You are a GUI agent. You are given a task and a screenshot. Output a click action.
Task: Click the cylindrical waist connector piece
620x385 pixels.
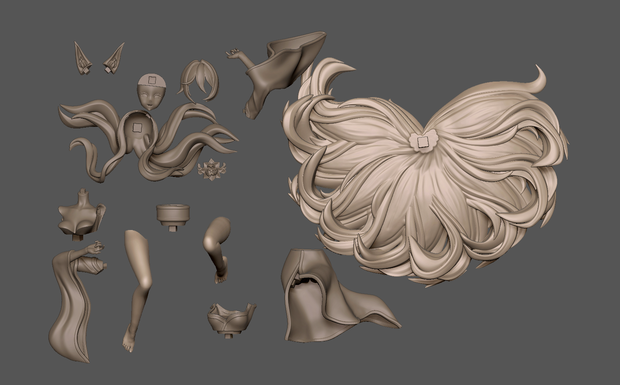point(173,216)
